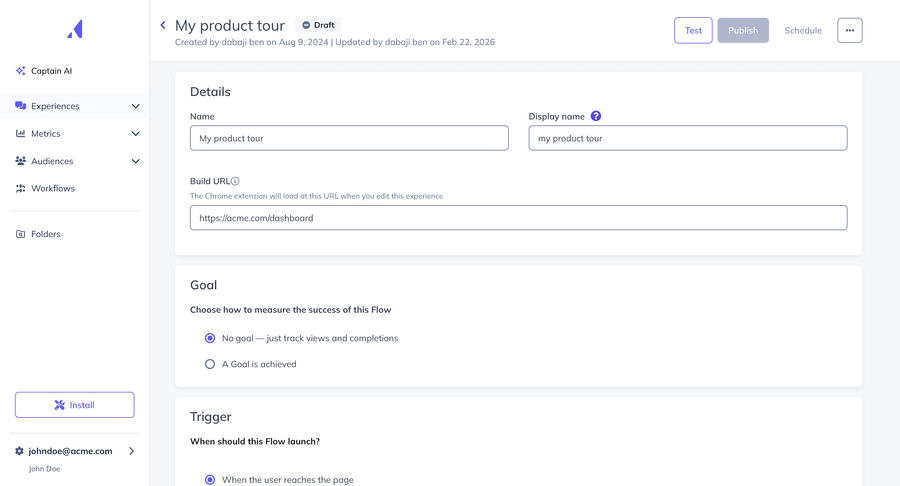Open the Metrics sidebar item

75,134
